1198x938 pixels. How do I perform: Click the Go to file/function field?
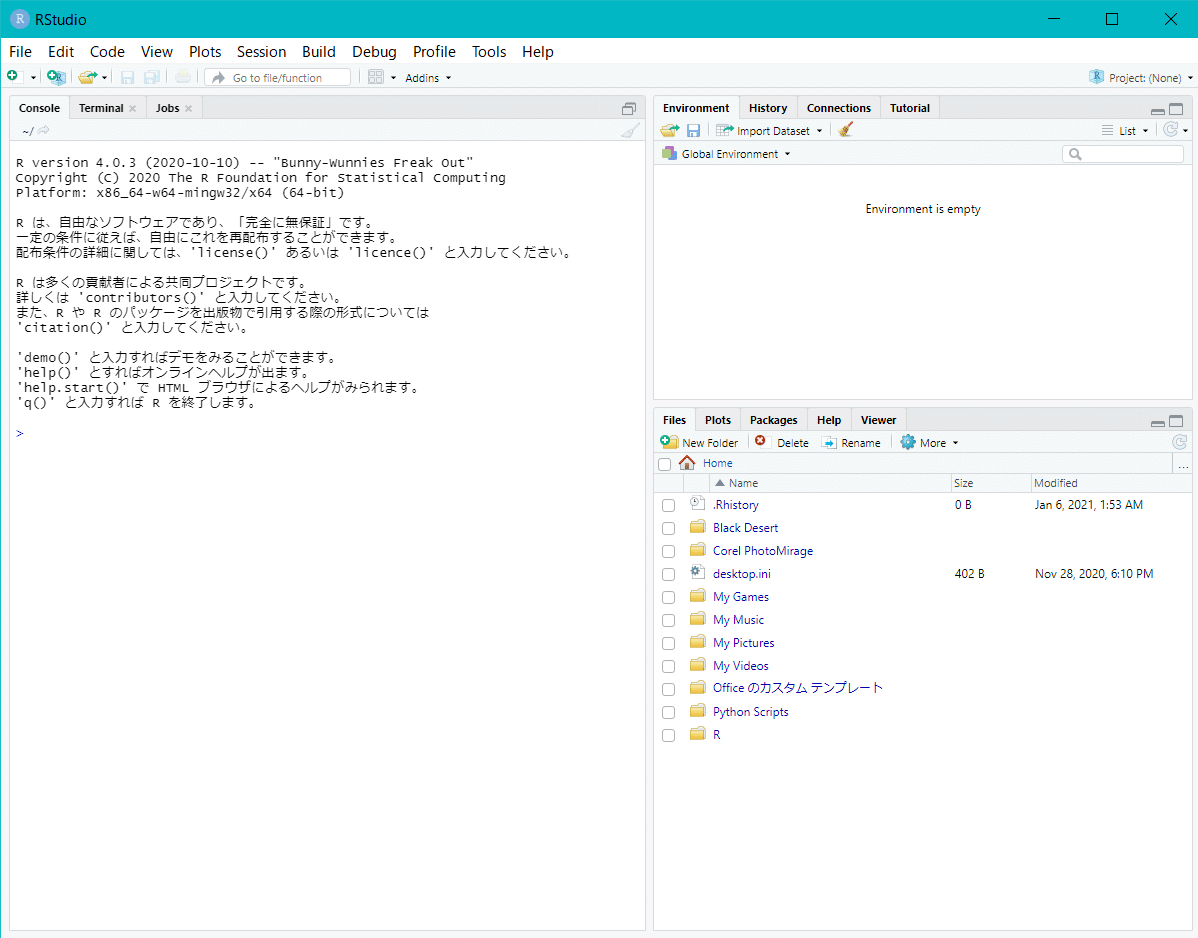coord(278,77)
